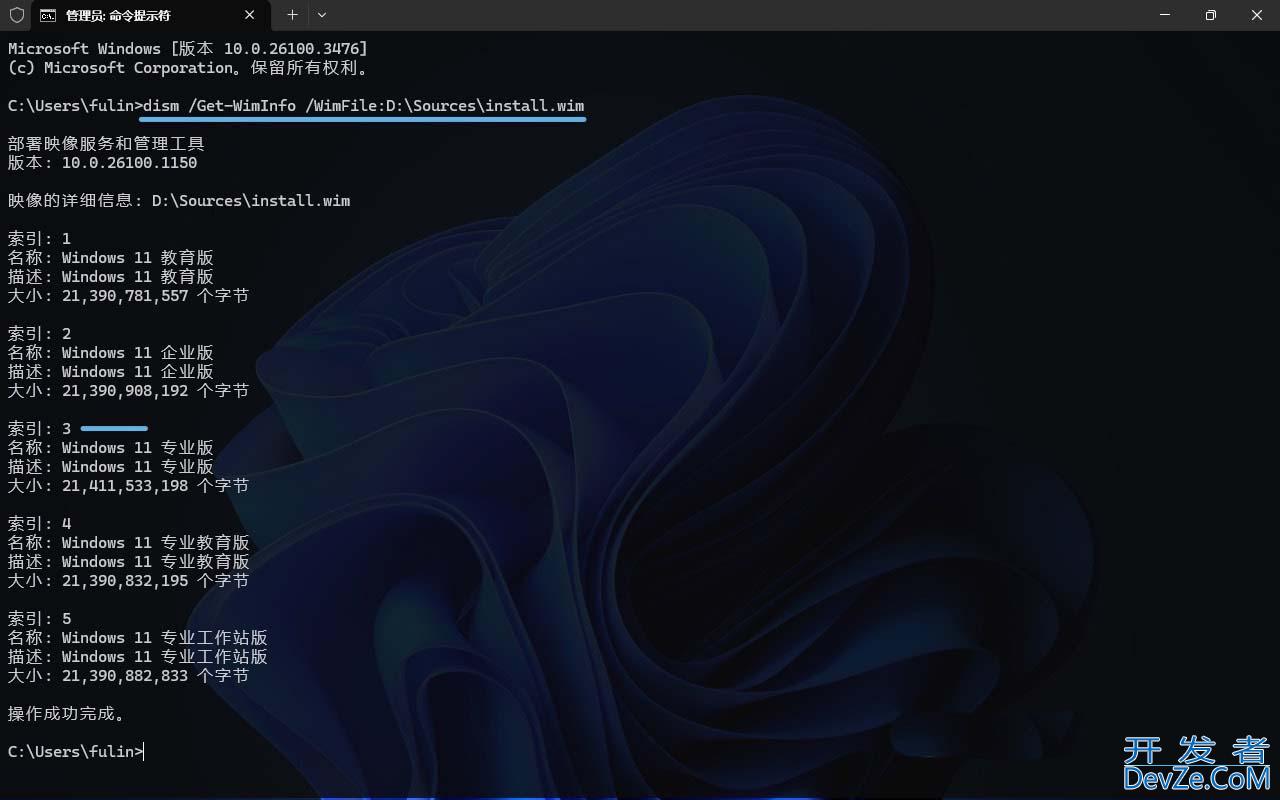
Task: Click the 操作成功完成。 message
Action: click(x=67, y=714)
